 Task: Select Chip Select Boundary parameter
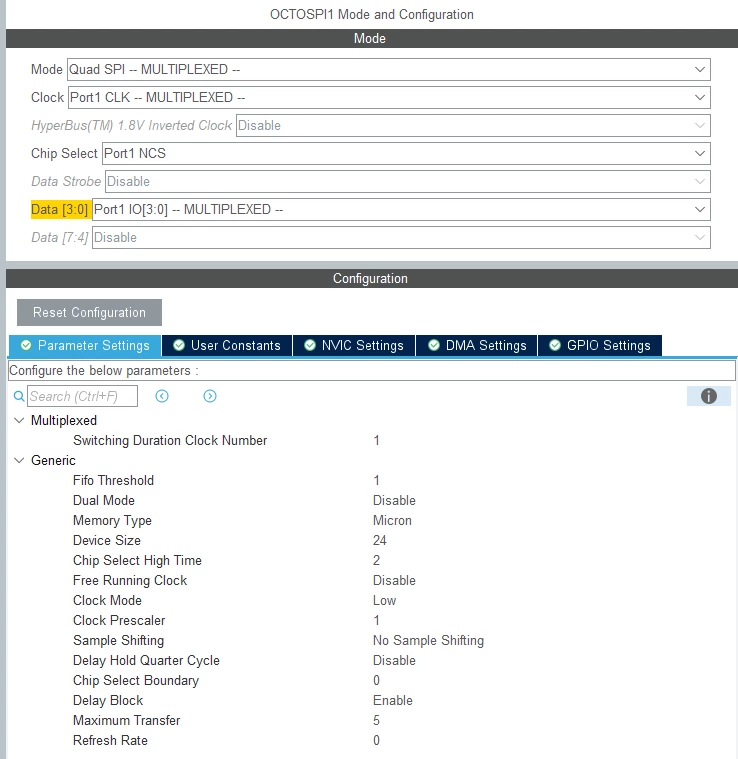pos(136,681)
